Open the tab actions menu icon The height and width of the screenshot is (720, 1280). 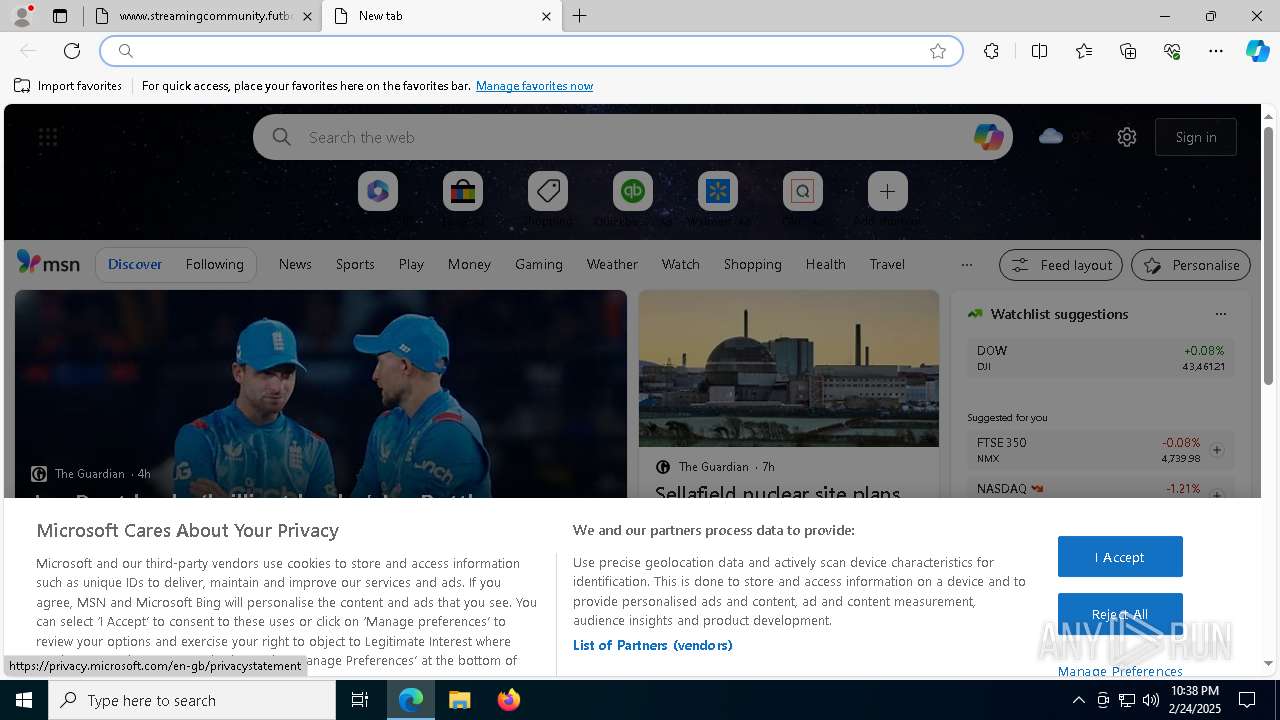tap(60, 16)
